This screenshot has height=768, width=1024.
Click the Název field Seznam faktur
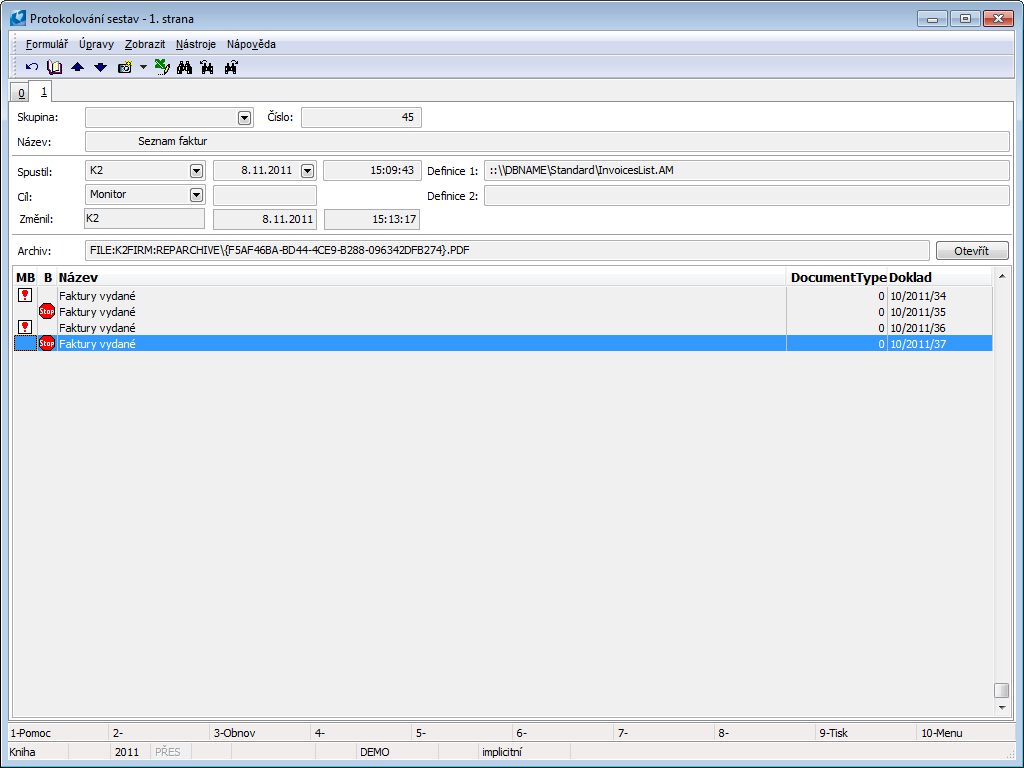coord(547,141)
